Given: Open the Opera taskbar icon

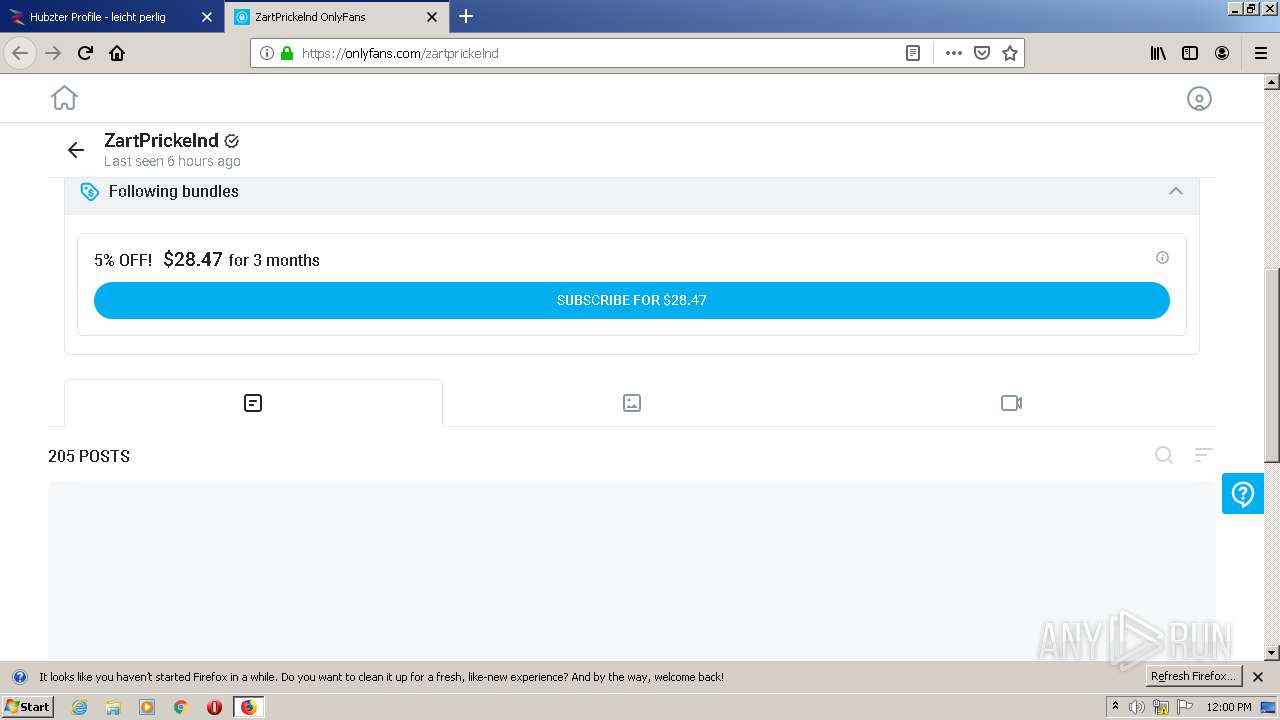Looking at the screenshot, I should click(x=214, y=707).
